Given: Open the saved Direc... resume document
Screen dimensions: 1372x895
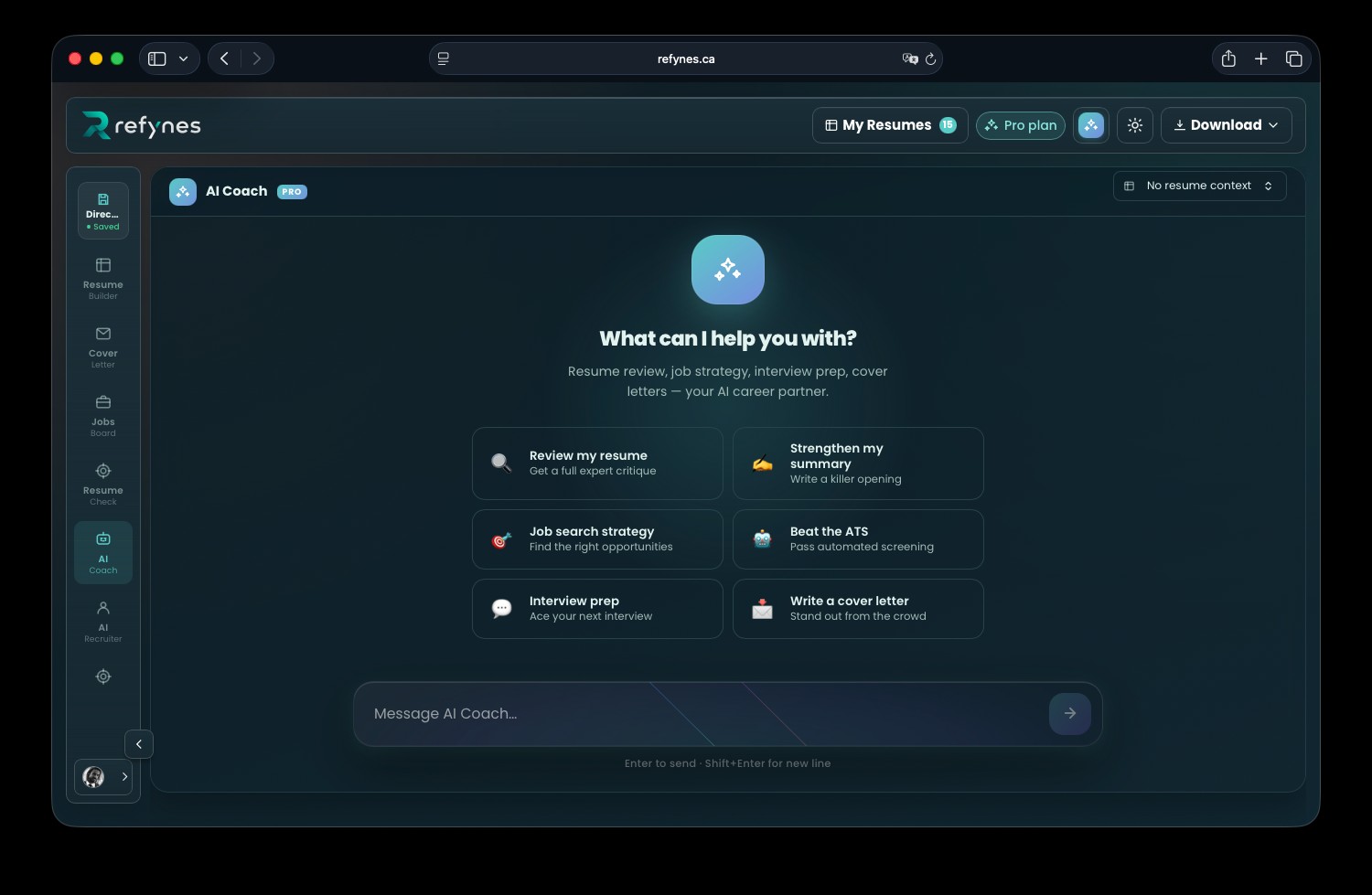Looking at the screenshot, I should tap(103, 211).
